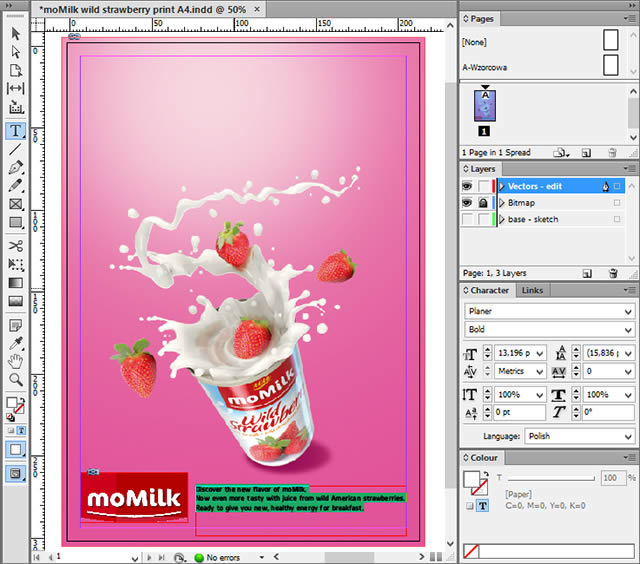Image resolution: width=640 pixels, height=564 pixels.
Task: Select the A-Wzorcowa master page
Action: coord(541,67)
